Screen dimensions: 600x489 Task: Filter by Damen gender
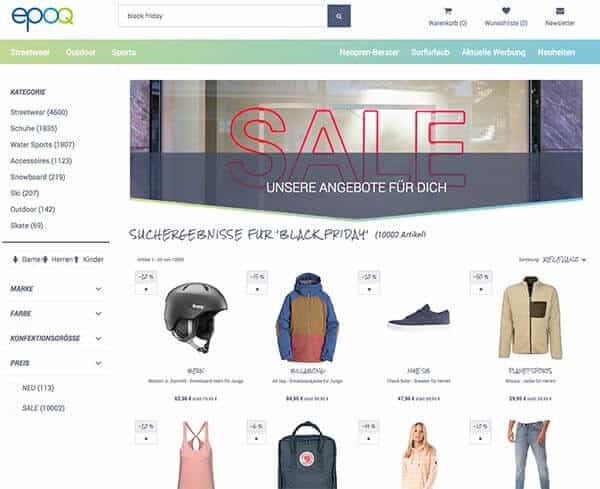pyautogui.click(x=26, y=259)
